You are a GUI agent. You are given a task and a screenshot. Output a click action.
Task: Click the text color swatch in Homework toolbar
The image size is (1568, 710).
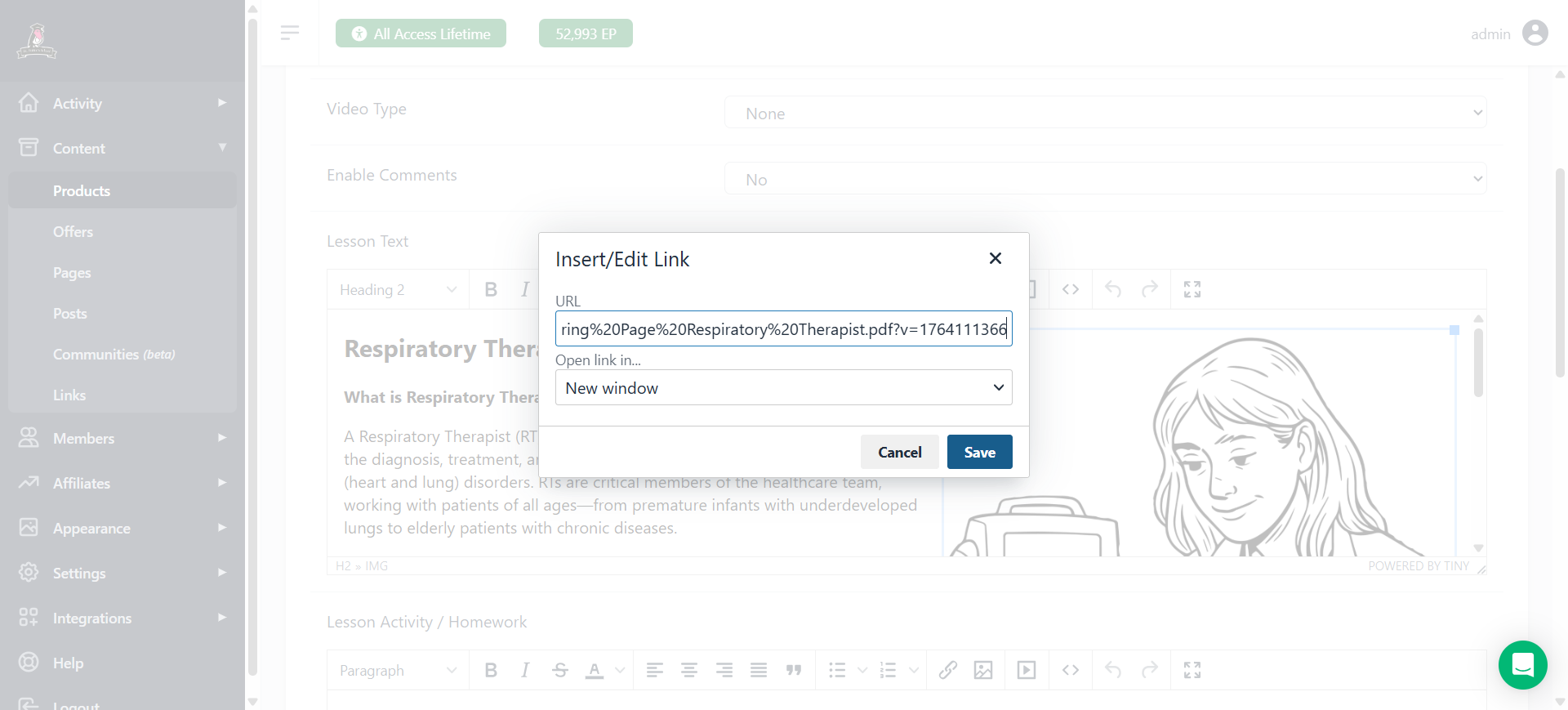(x=595, y=670)
